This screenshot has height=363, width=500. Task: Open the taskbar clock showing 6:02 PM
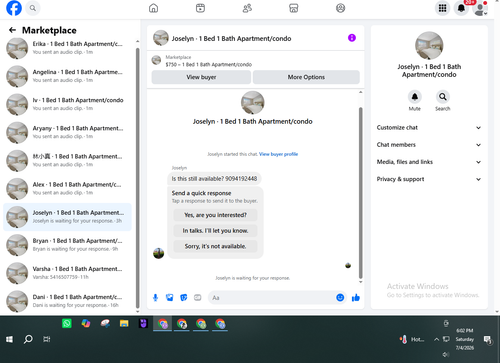(x=465, y=339)
